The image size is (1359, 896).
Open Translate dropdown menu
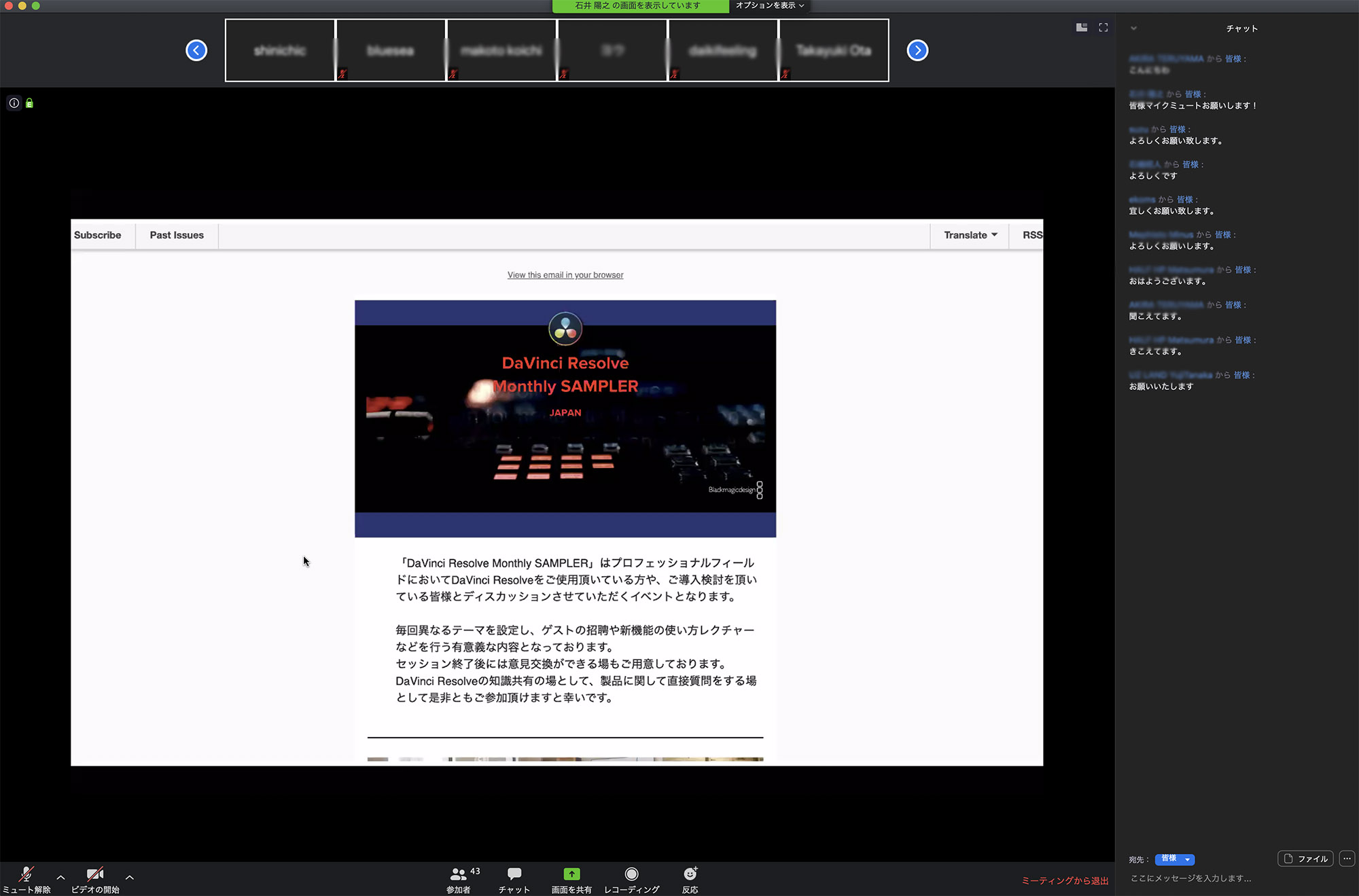[x=970, y=235]
